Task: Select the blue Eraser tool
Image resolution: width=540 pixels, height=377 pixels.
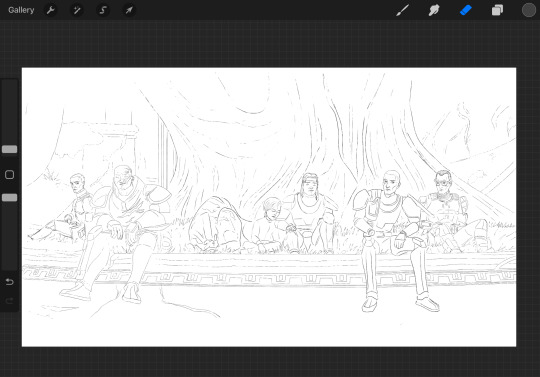Action: pyautogui.click(x=466, y=10)
